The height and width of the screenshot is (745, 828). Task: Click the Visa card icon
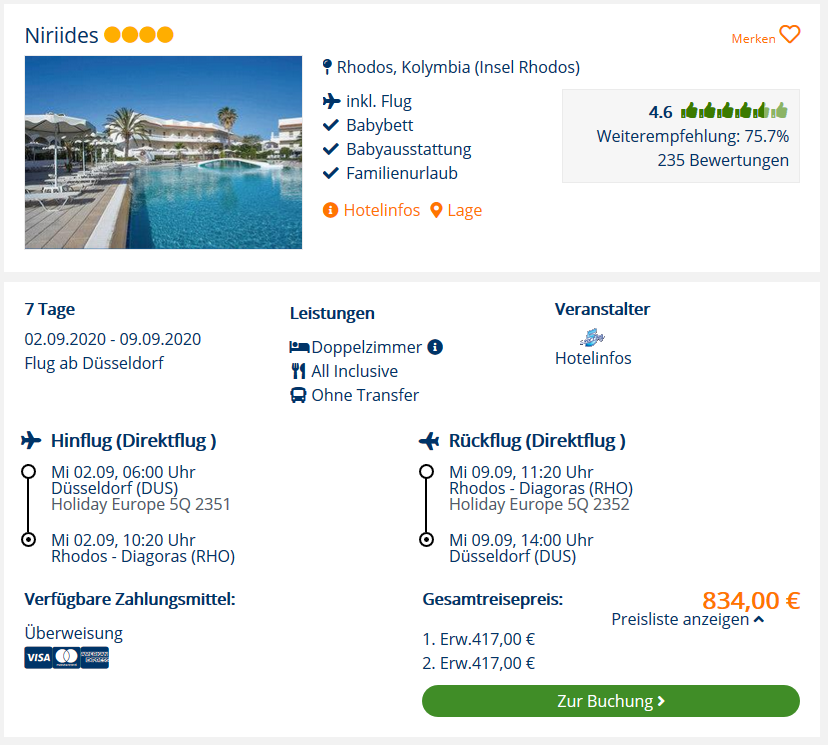[x=39, y=657]
